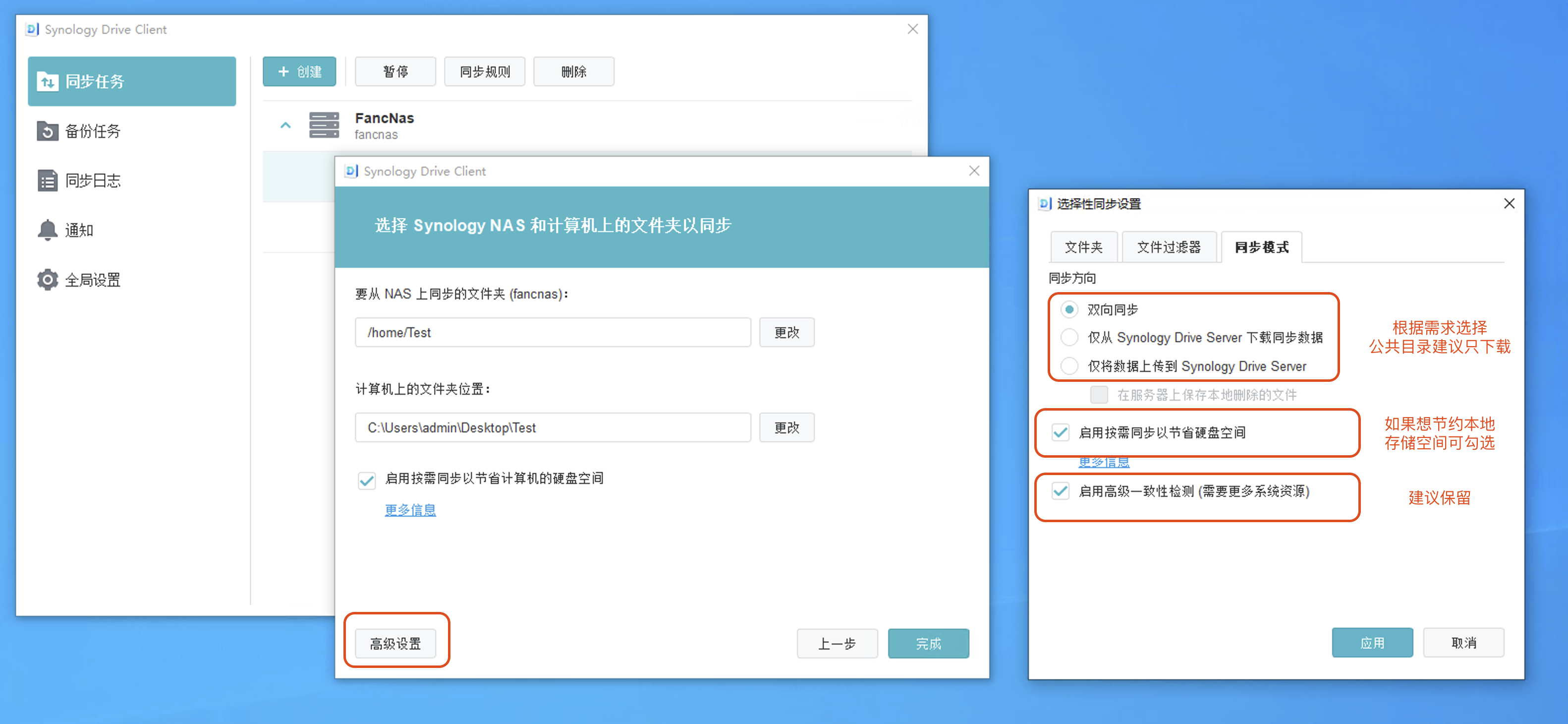Toggle 启用按需同步以节省硬盘空间 checkbox
Screen dimensions: 1568x724
pyautogui.click(x=1061, y=432)
